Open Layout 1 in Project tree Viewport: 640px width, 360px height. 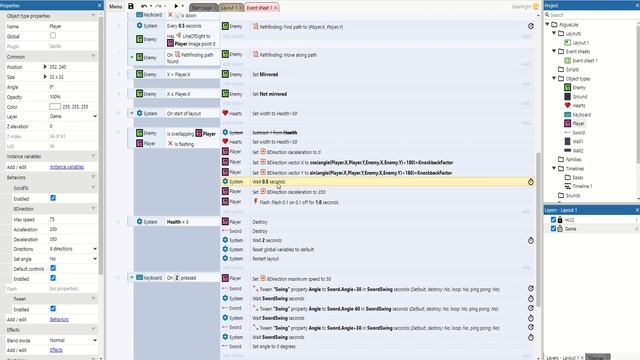tap(576, 42)
